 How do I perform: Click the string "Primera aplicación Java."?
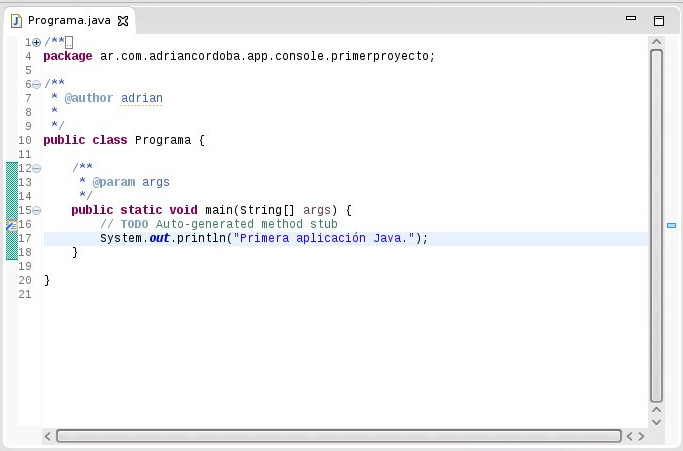(324, 238)
